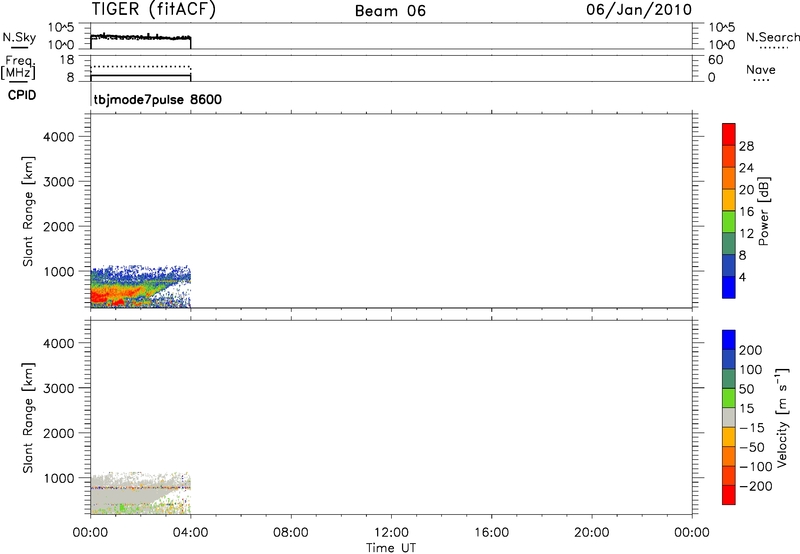Screen dimensions: 800x554
Task: Click the '10^5' right-side noise scale
Action: pyautogui.click(x=722, y=27)
